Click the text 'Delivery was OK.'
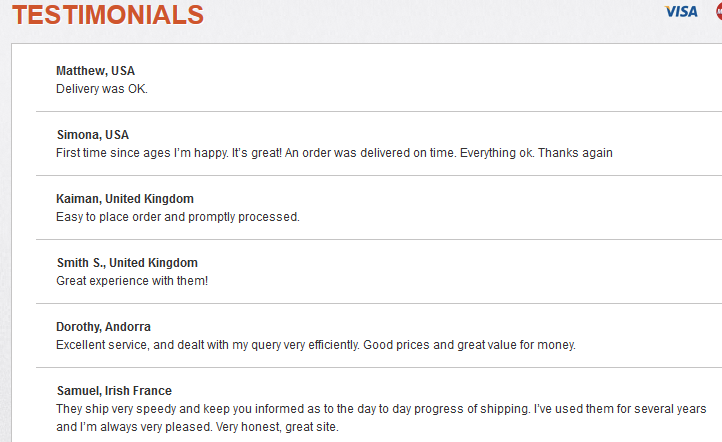 point(102,89)
